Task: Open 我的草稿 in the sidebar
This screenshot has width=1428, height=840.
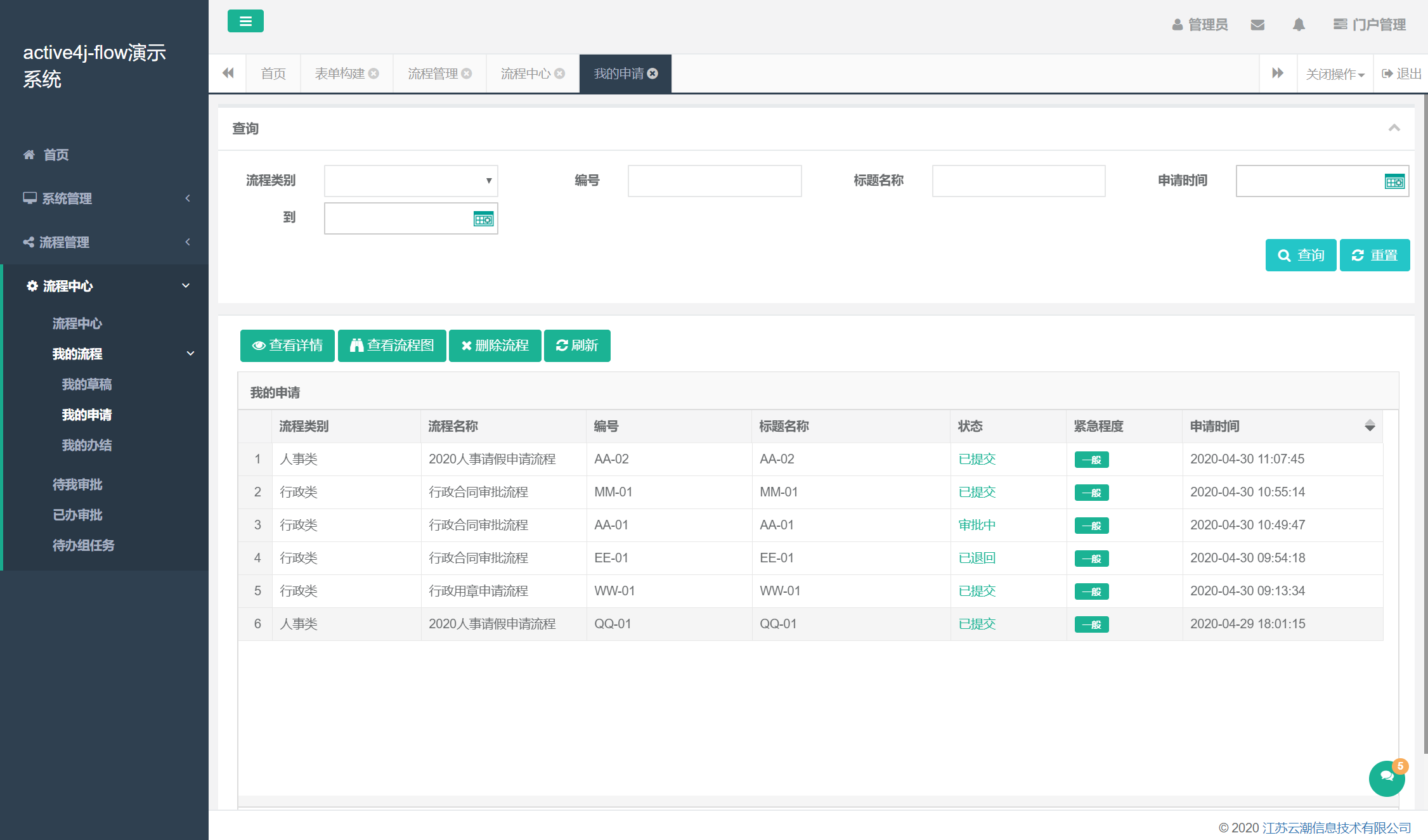Action: [x=87, y=384]
